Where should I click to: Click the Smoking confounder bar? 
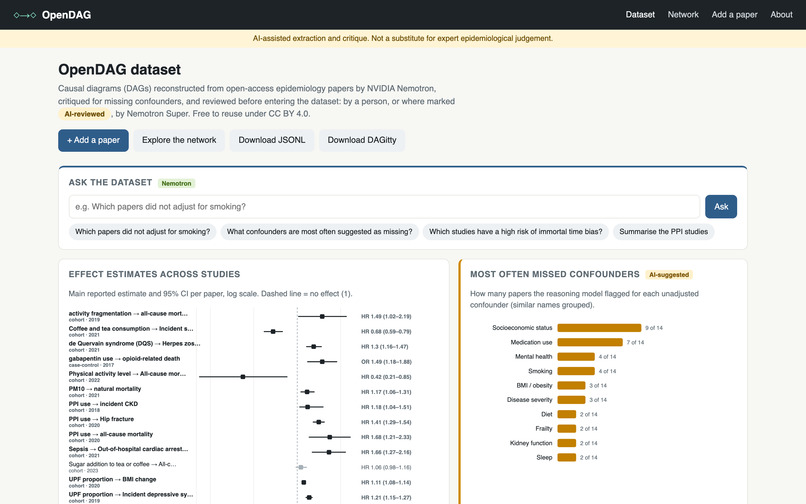coord(576,371)
